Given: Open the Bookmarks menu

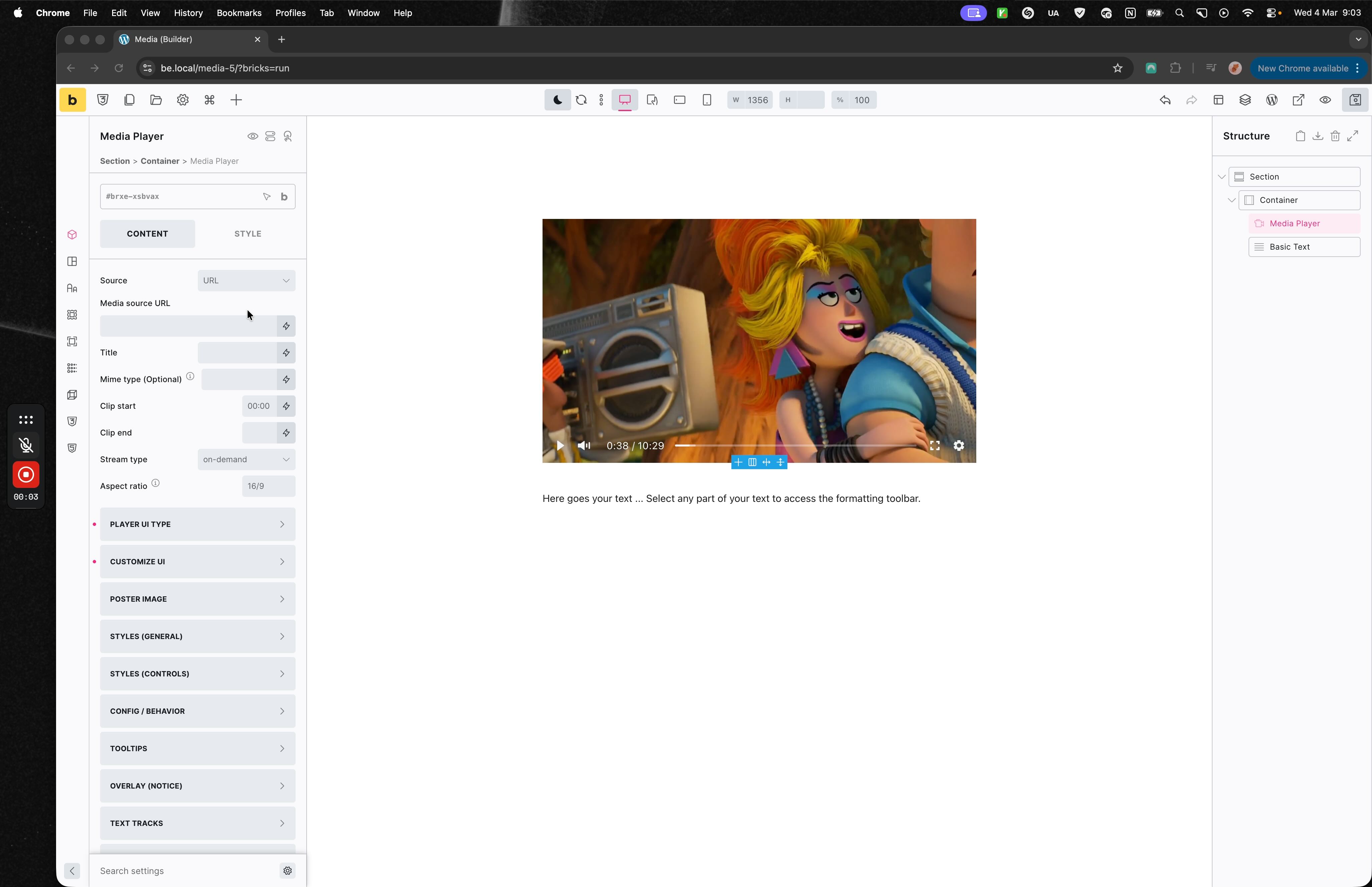Looking at the screenshot, I should click(238, 13).
